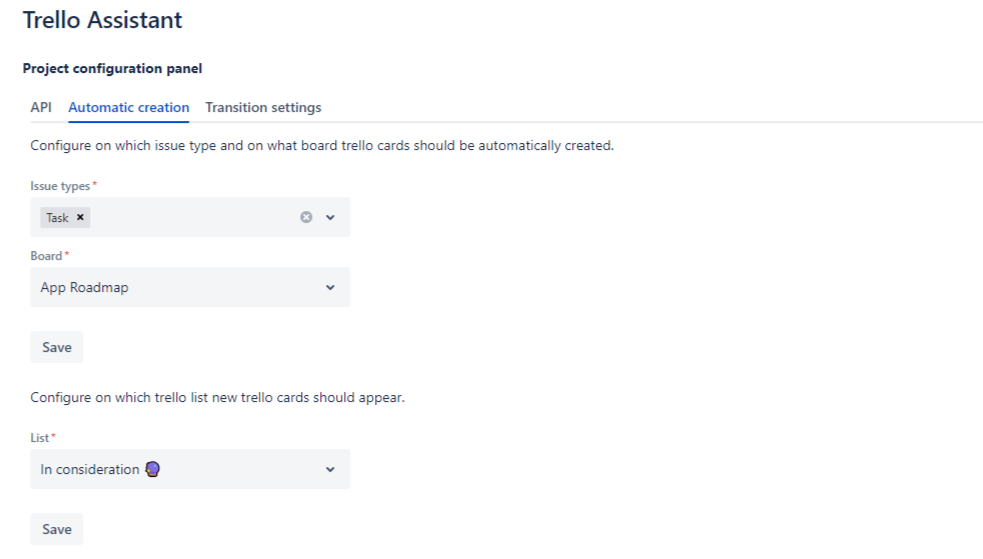Click the Task issue type tag label
The width and height of the screenshot is (983, 559).
coord(57,217)
